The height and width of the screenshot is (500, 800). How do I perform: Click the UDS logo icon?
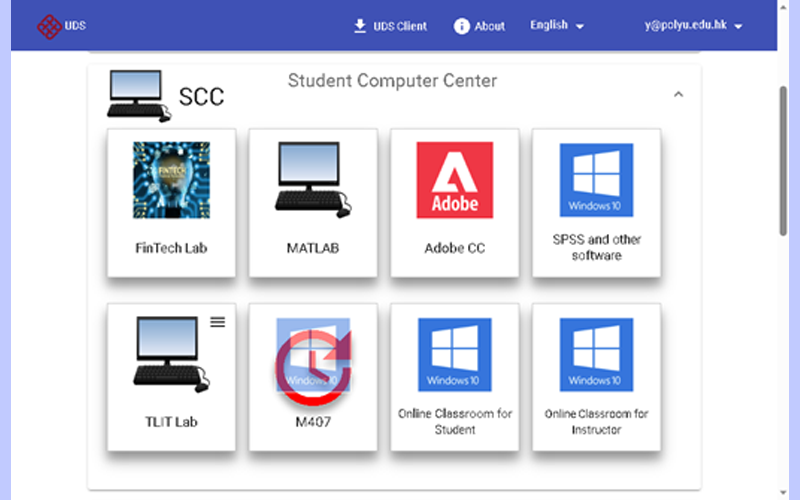click(48, 26)
